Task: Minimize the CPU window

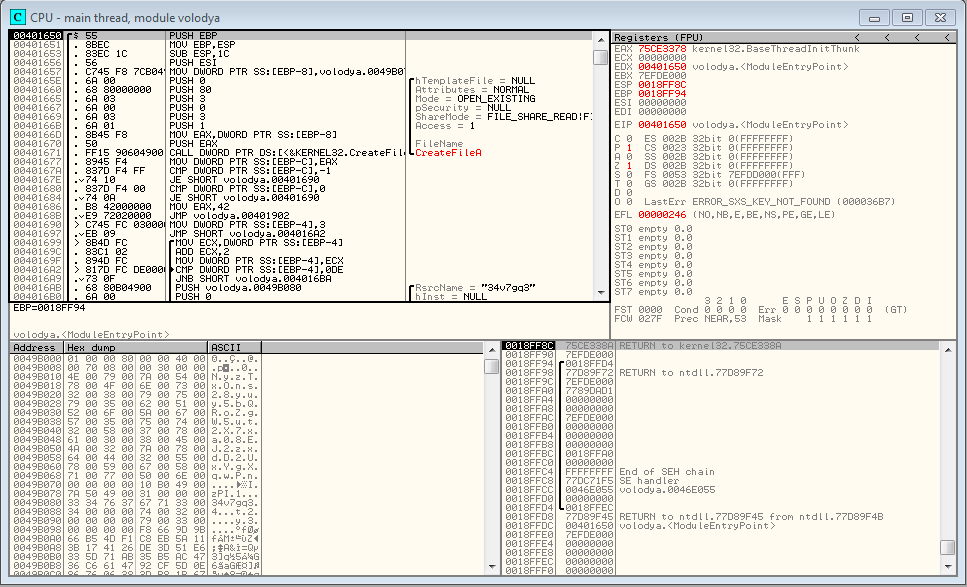Action: (879, 17)
